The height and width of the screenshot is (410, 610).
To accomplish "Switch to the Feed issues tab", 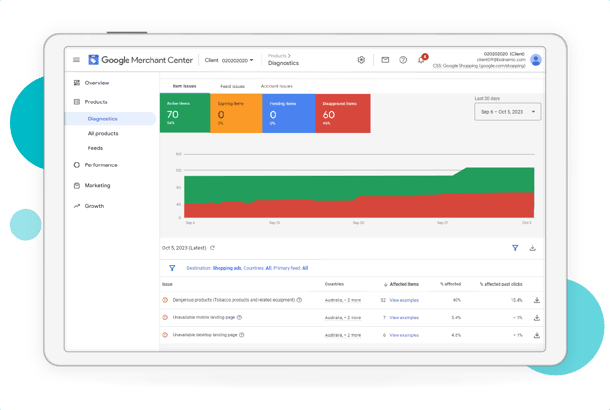I will pos(233,86).
